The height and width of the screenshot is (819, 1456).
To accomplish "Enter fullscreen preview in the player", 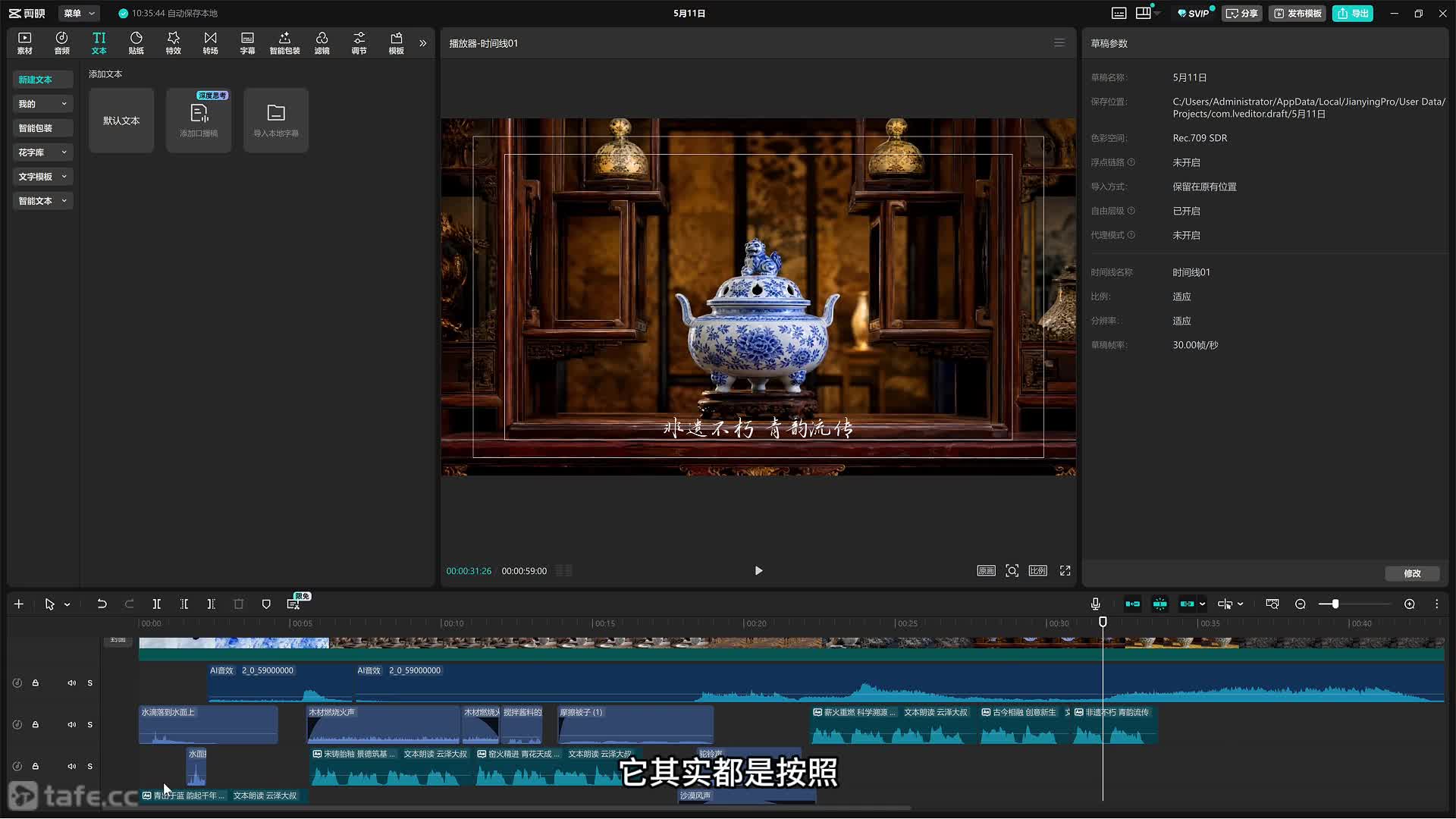I will point(1065,571).
